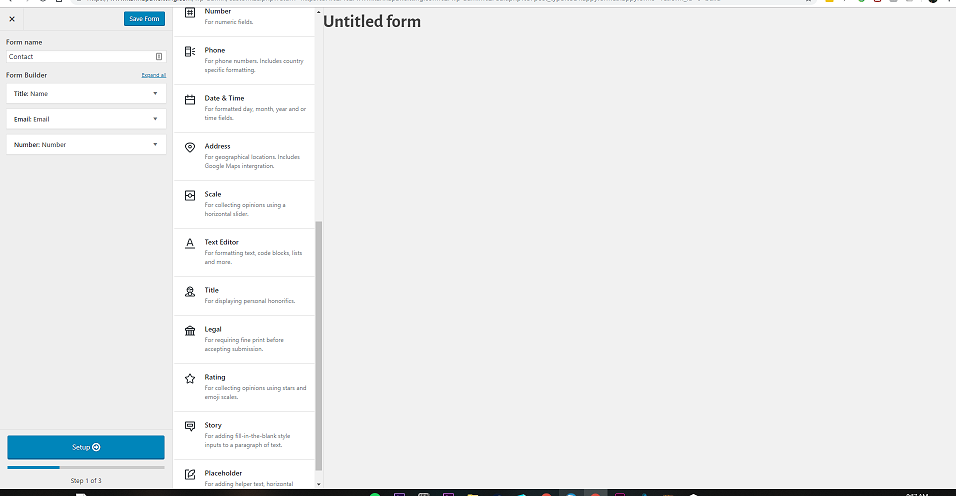This screenshot has height=496, width=956.
Task: Click the Email: Email row label
Action: tap(32, 119)
